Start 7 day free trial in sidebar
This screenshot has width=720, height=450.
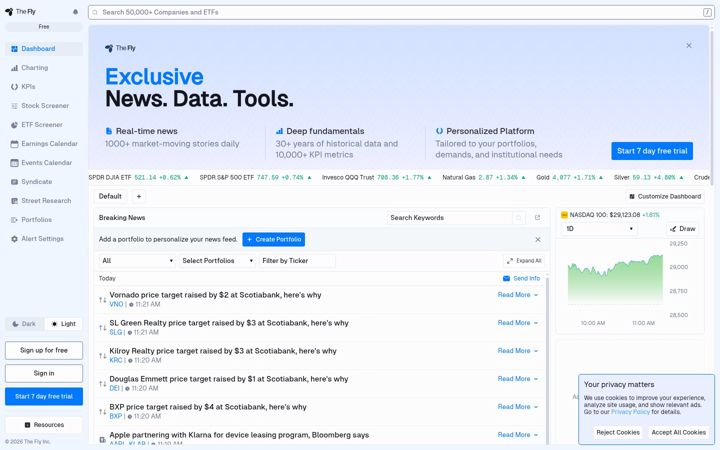click(x=44, y=396)
